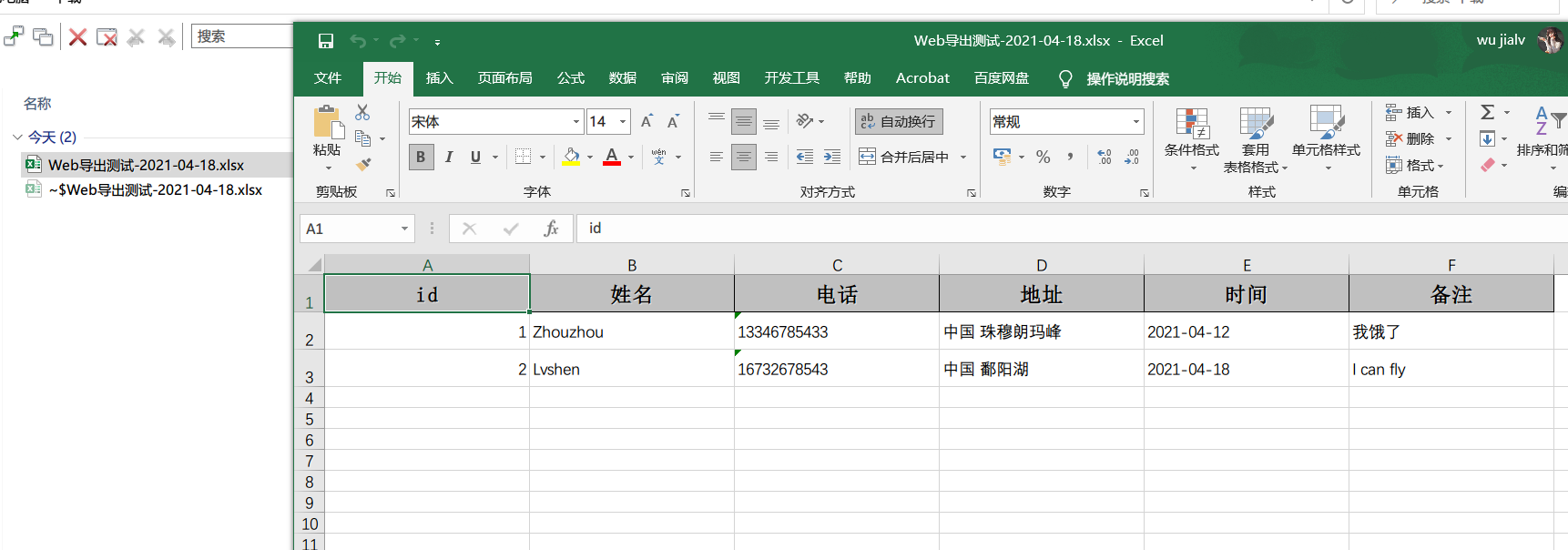
Task: Switch to the 公式 tab
Action: [x=570, y=78]
